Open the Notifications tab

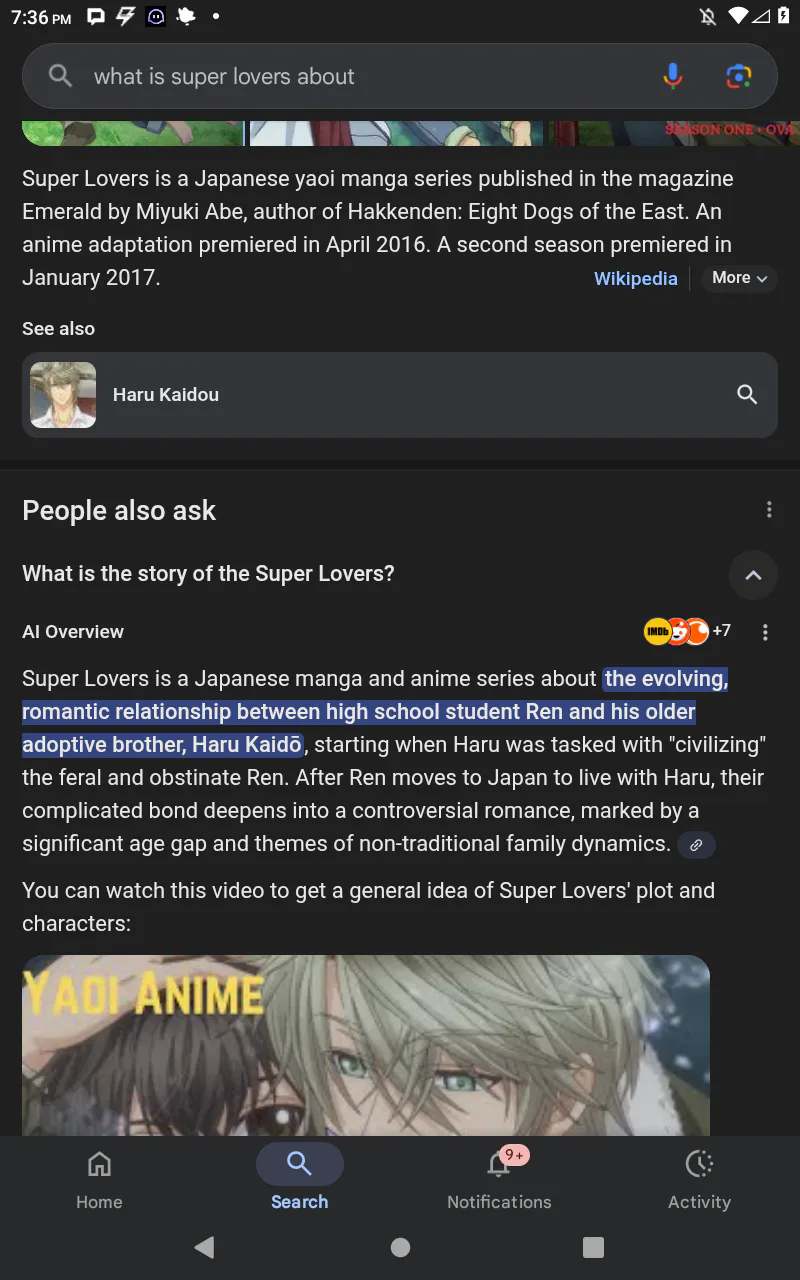click(x=499, y=1179)
